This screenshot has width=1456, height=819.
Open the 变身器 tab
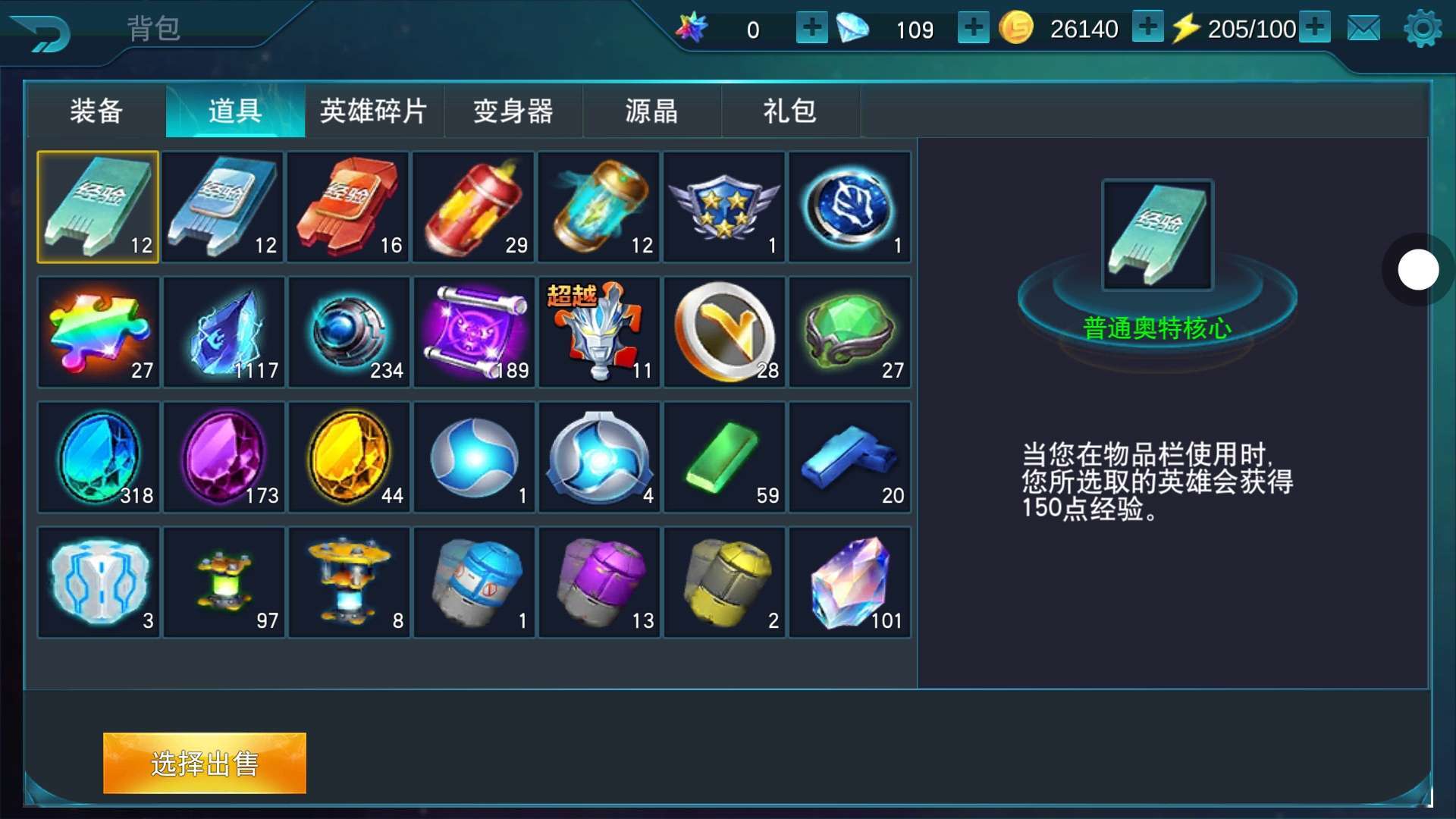point(513,111)
